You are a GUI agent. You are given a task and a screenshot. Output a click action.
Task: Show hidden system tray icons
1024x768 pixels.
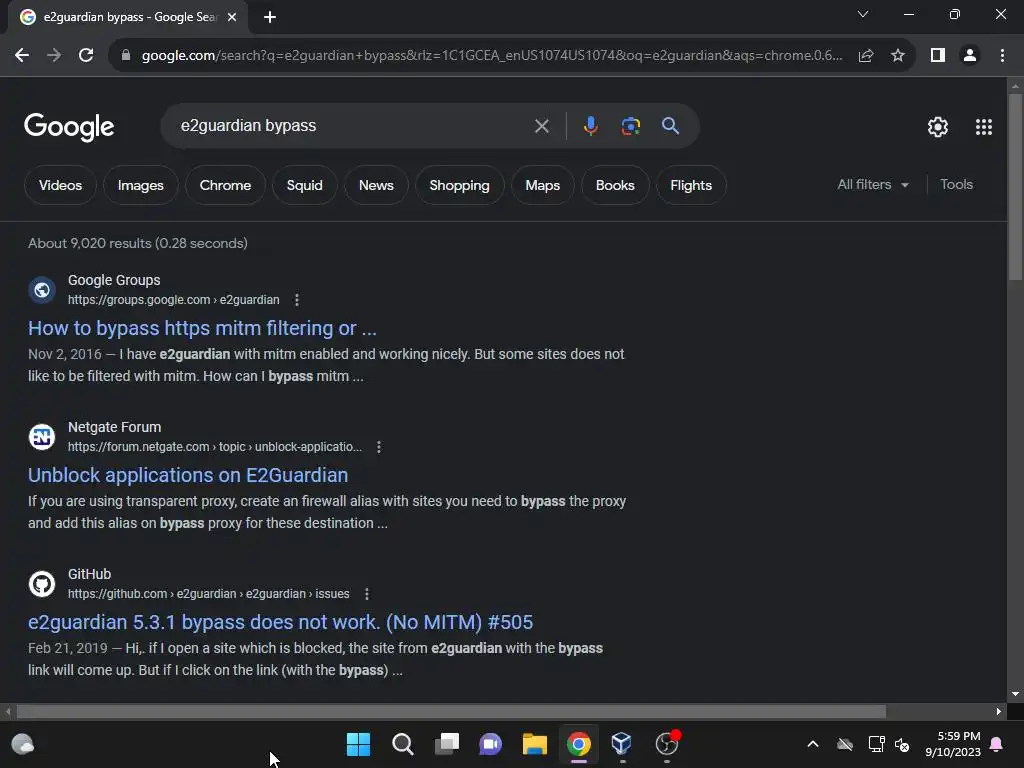tap(813, 744)
